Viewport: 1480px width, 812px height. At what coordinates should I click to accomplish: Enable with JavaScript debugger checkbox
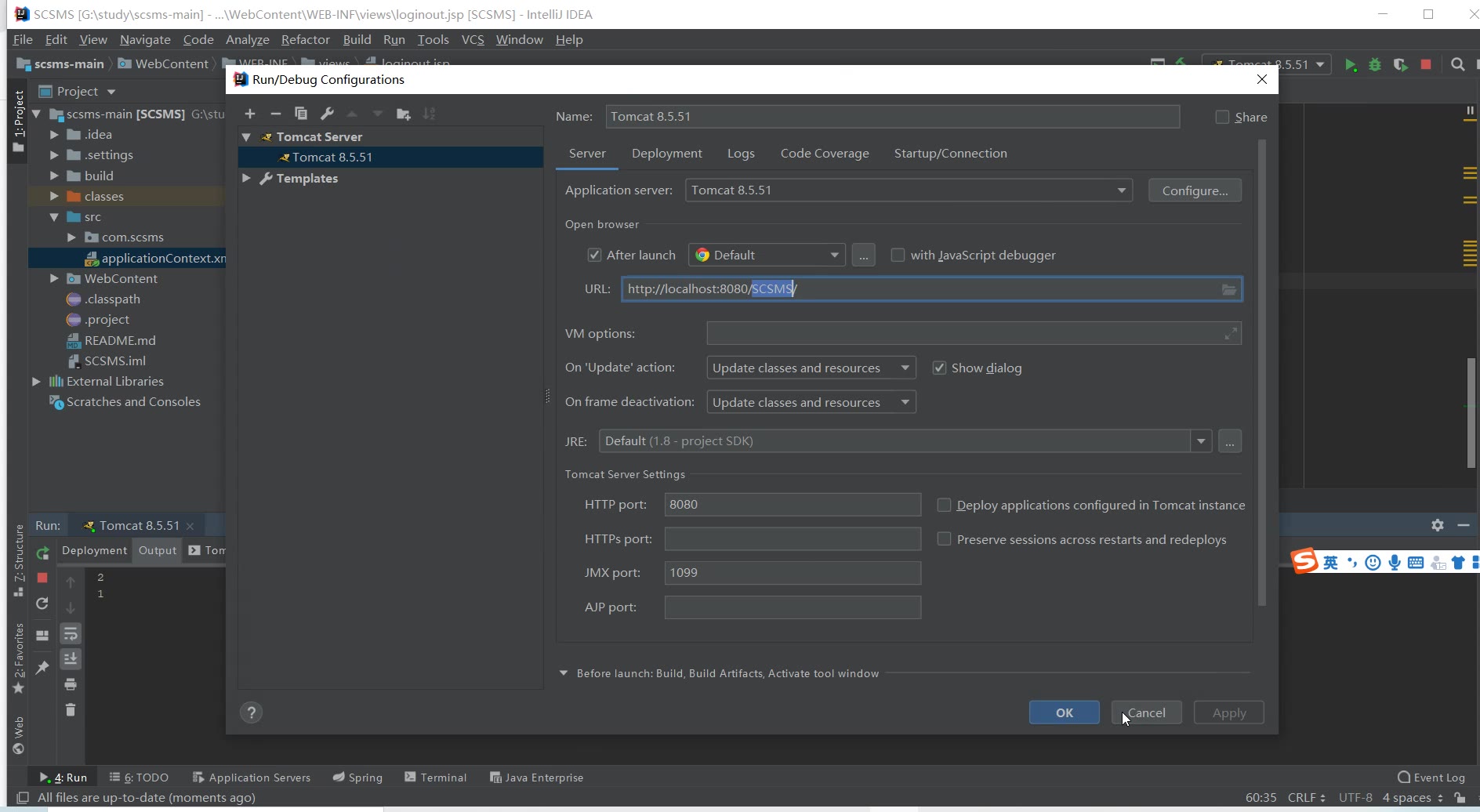tap(898, 255)
